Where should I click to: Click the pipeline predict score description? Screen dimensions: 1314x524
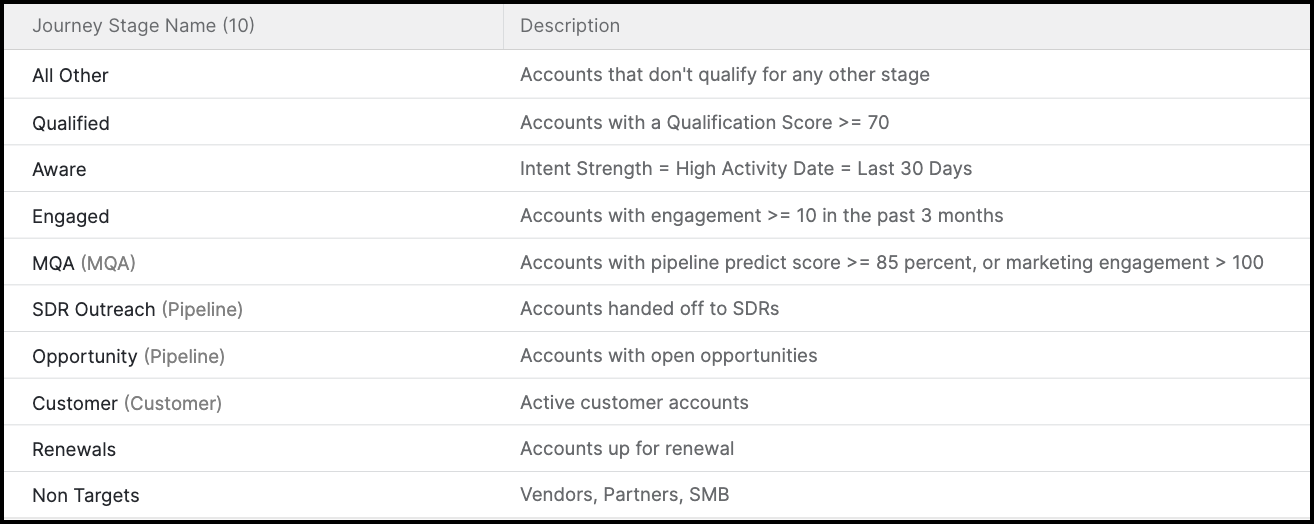pos(891,263)
